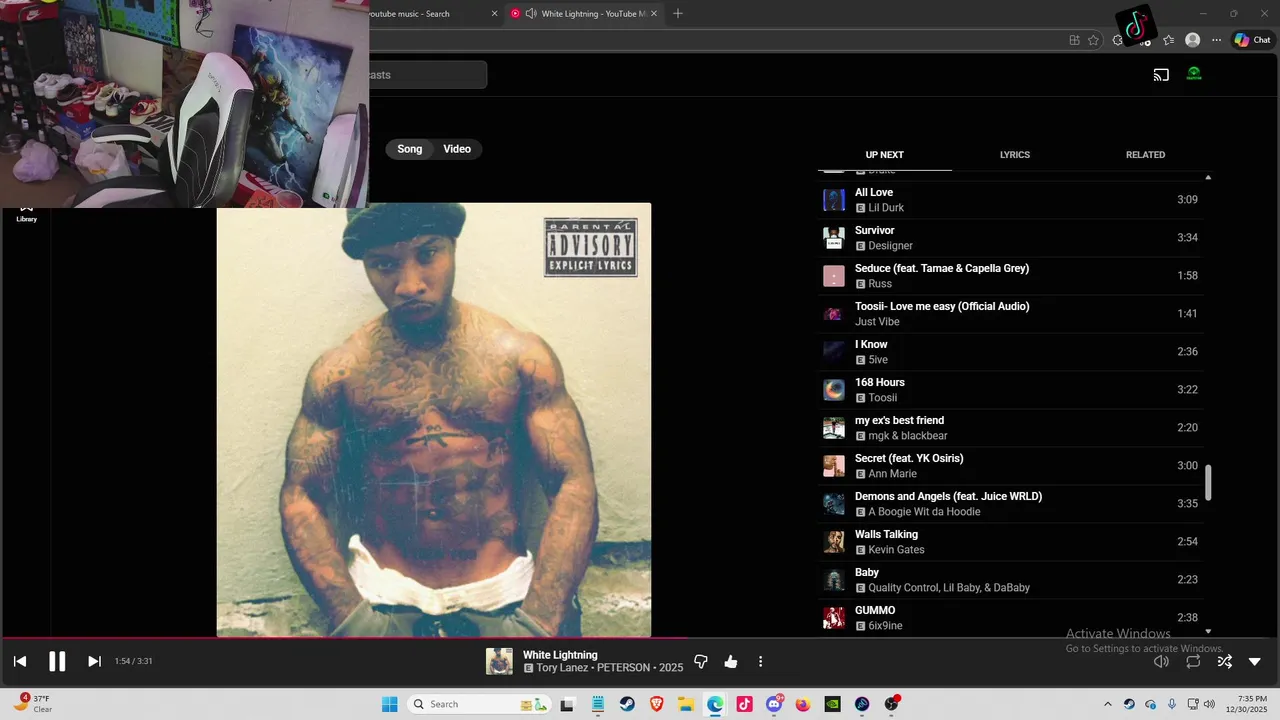Click current song thumbnail in player bar
The height and width of the screenshot is (720, 1280).
499,661
